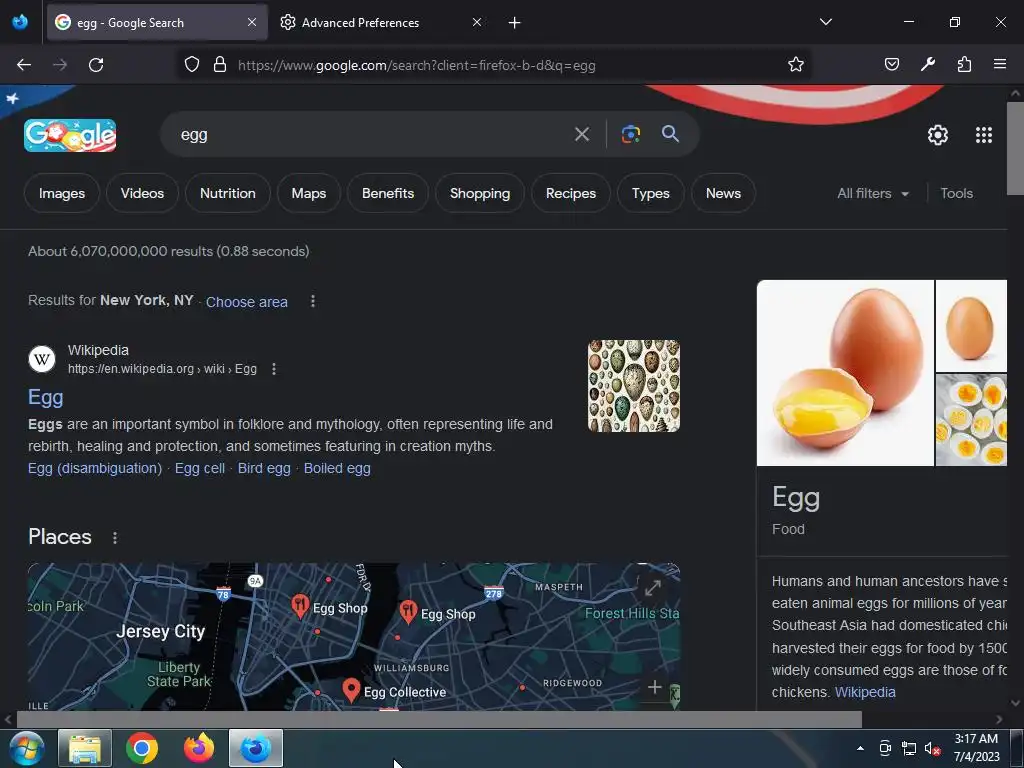Open the boiled eggs halves image
Viewport: 1024px width, 768px height.
971,420
